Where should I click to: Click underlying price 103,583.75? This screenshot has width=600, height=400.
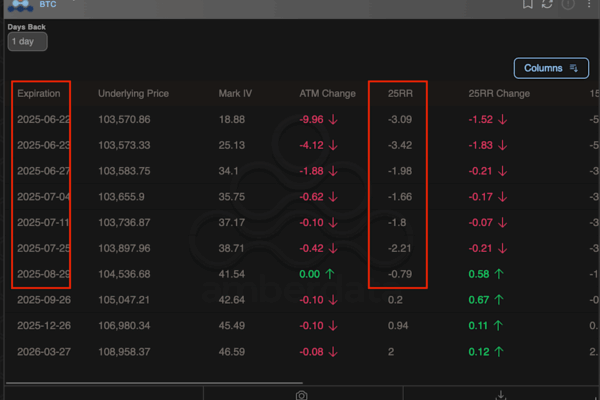tap(124, 171)
